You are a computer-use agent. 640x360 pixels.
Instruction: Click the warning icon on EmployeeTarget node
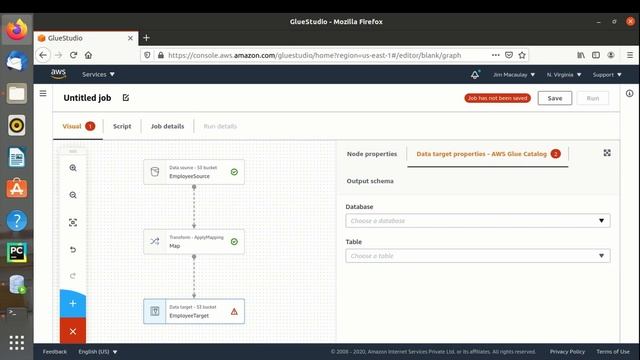[x=234, y=311]
